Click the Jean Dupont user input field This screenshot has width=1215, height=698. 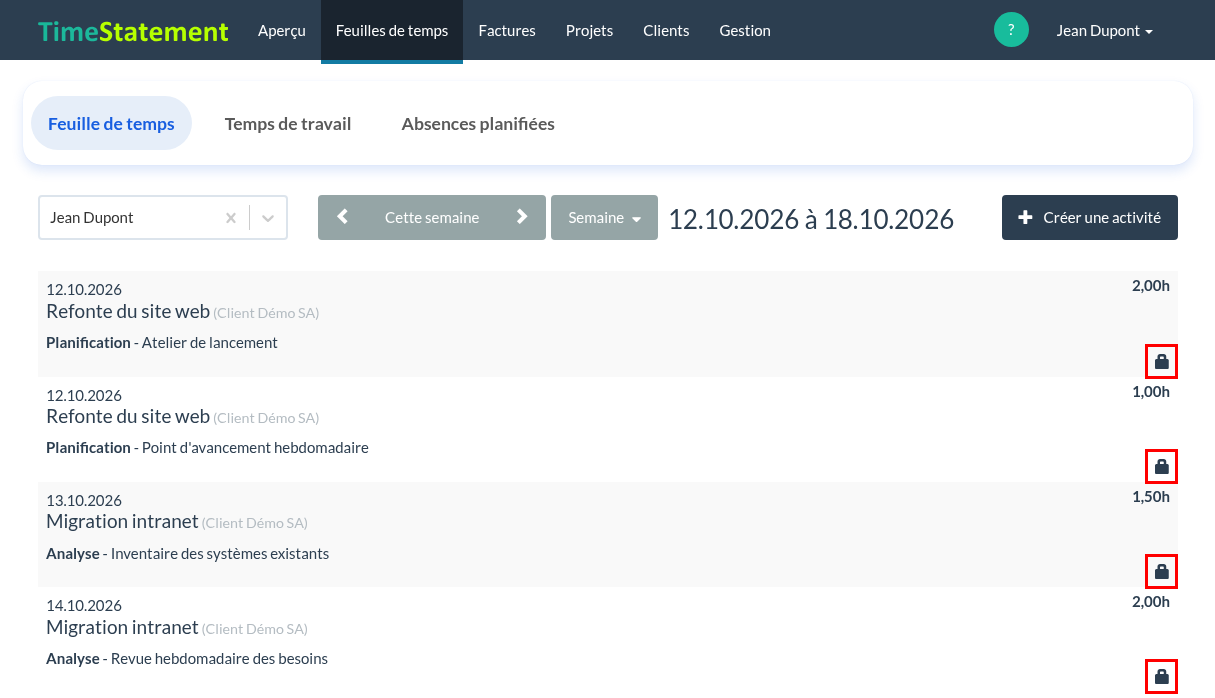pyautogui.click(x=163, y=217)
